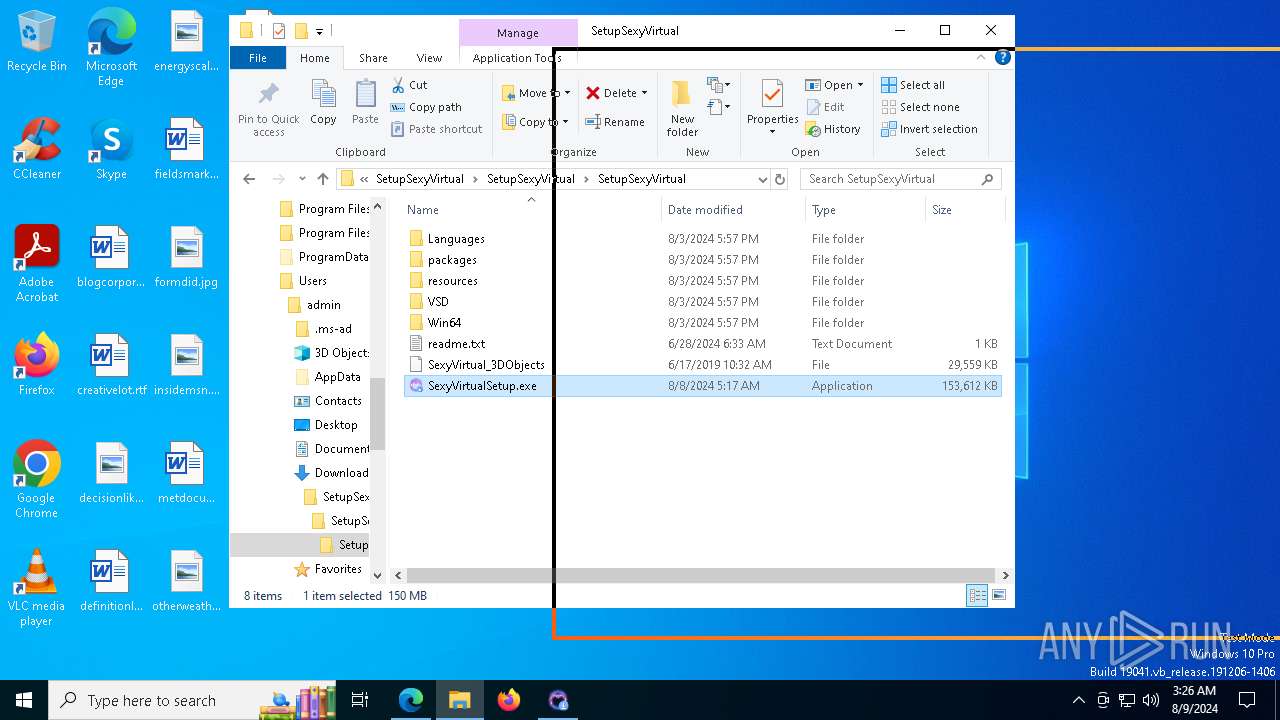The image size is (1280, 720).
Task: Switch to Details view layout icon
Action: click(977, 596)
